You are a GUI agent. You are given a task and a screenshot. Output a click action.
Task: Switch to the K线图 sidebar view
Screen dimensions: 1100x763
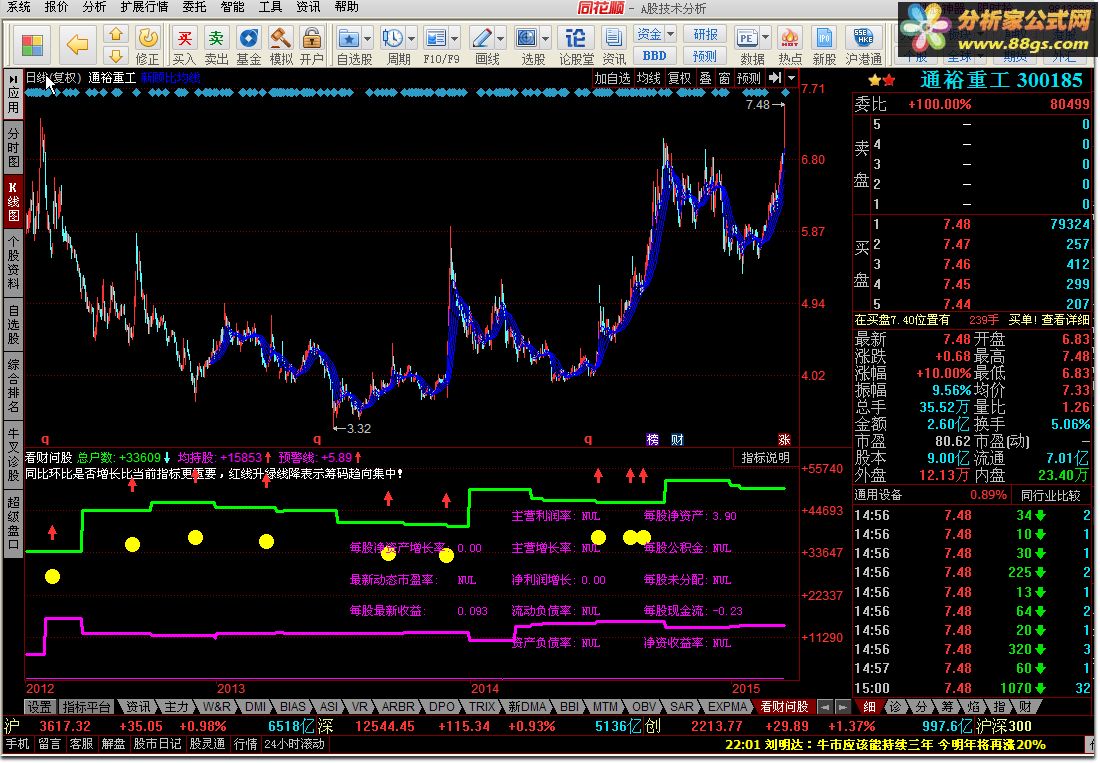[13, 202]
